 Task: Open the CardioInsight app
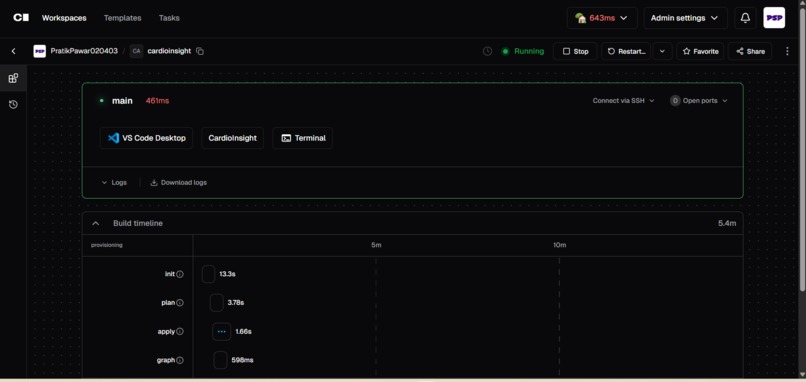(232, 138)
